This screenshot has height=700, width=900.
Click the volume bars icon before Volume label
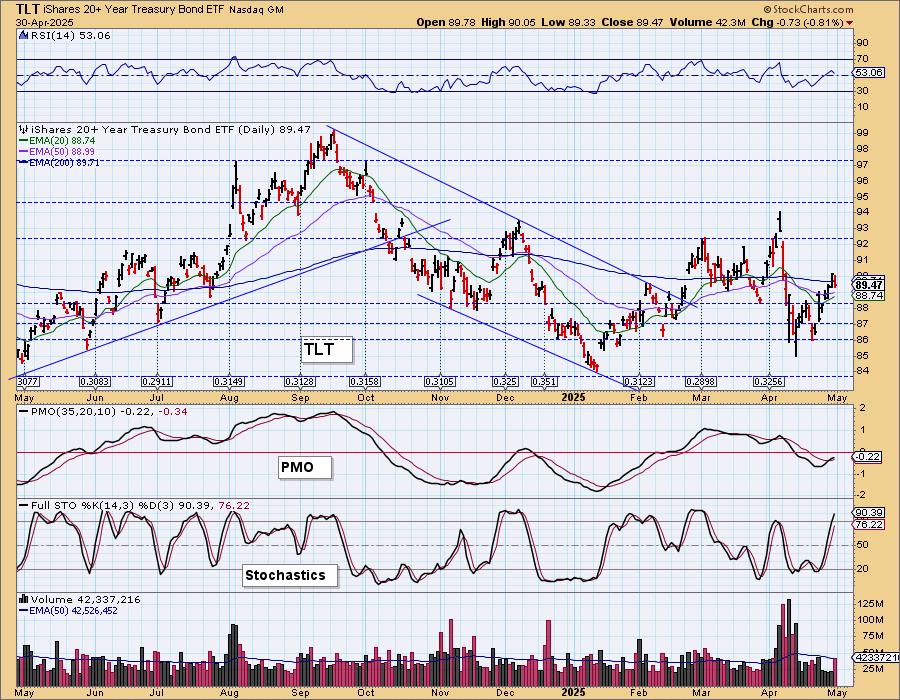(23, 599)
